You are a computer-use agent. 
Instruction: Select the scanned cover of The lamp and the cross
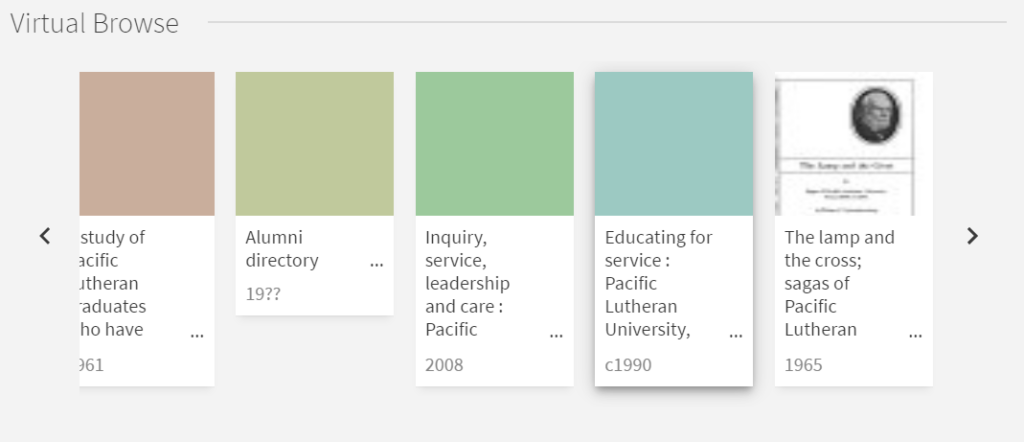point(854,144)
